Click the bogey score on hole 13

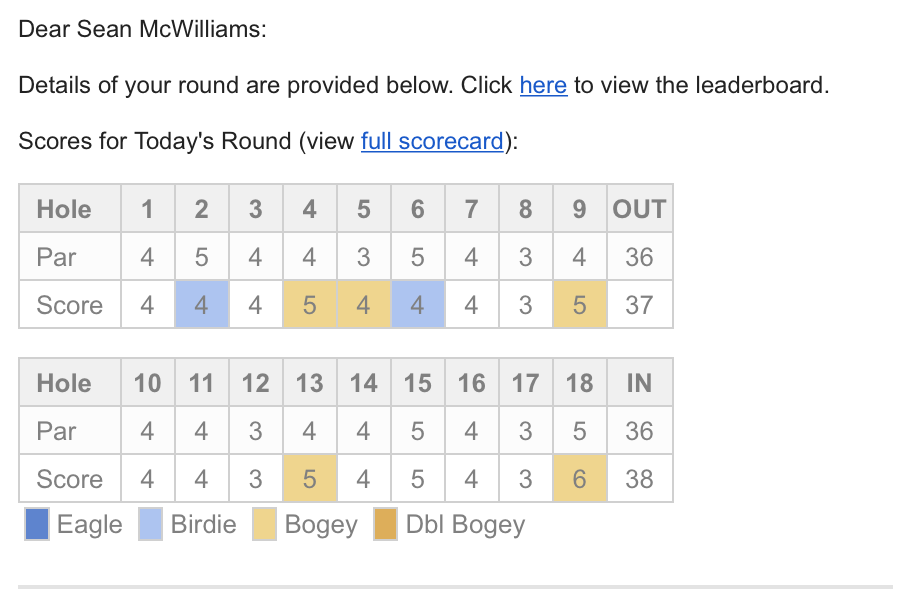310,479
